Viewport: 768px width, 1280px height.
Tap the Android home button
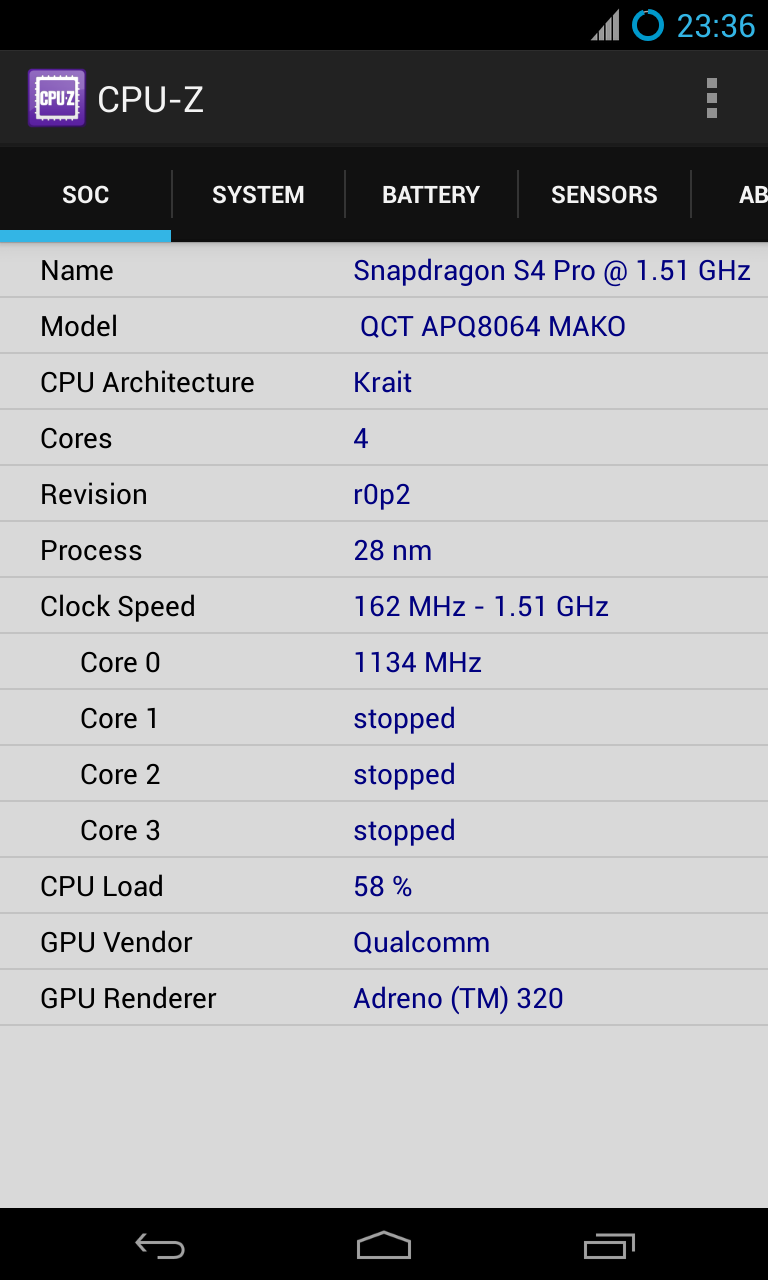point(384,1245)
